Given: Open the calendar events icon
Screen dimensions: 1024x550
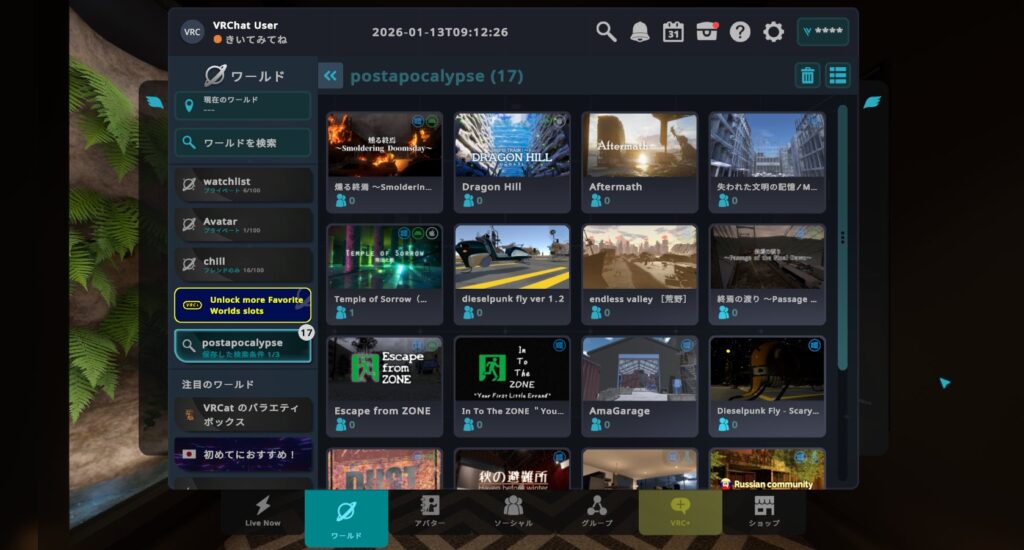Looking at the screenshot, I should tap(673, 32).
